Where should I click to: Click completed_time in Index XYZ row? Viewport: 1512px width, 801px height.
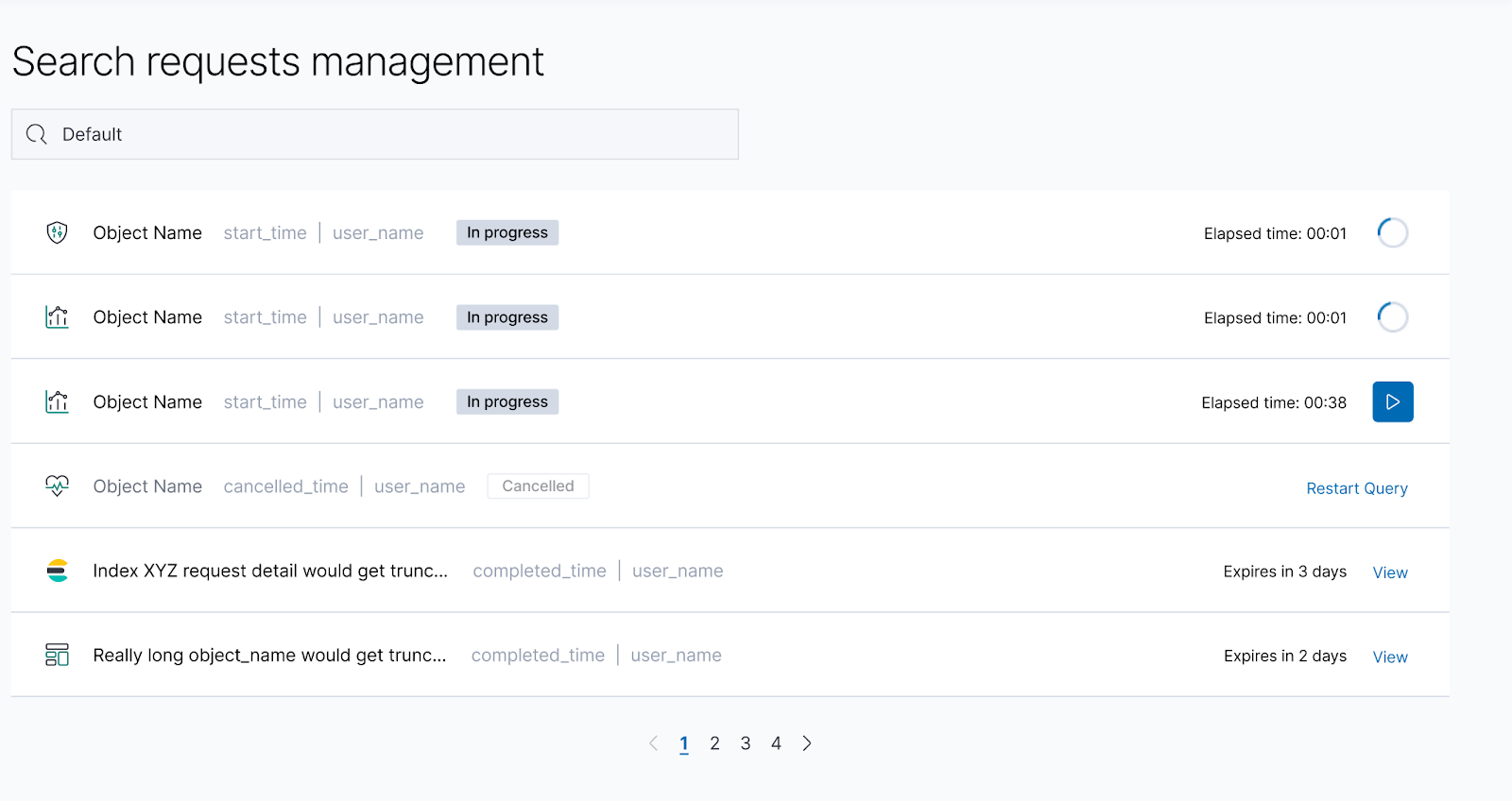[540, 571]
